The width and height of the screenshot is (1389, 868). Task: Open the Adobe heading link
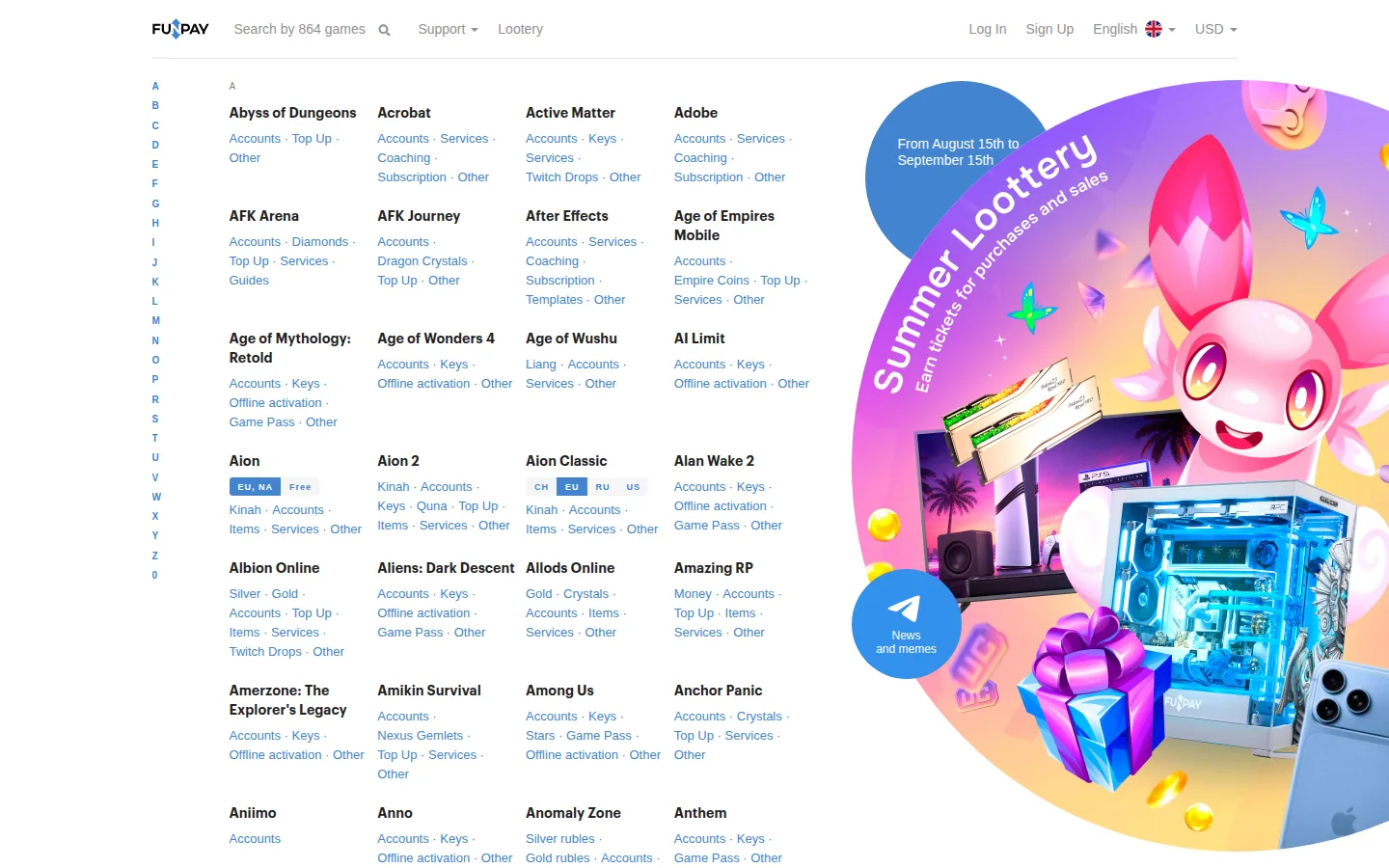pyautogui.click(x=695, y=113)
